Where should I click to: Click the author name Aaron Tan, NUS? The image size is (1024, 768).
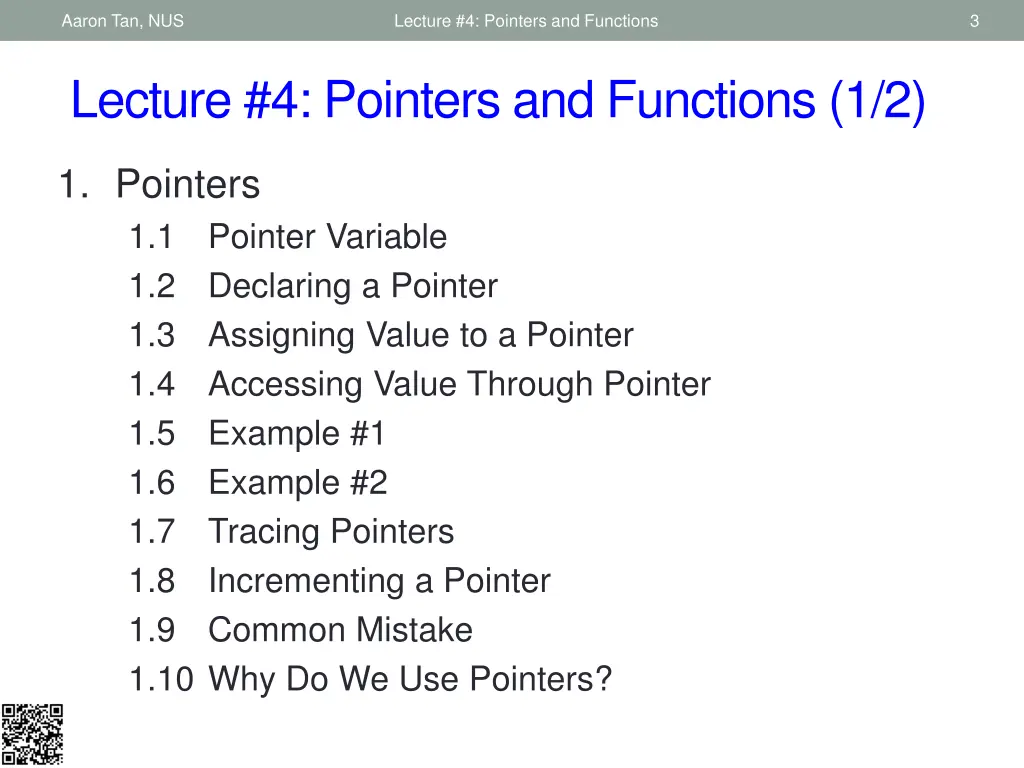pyautogui.click(x=122, y=21)
